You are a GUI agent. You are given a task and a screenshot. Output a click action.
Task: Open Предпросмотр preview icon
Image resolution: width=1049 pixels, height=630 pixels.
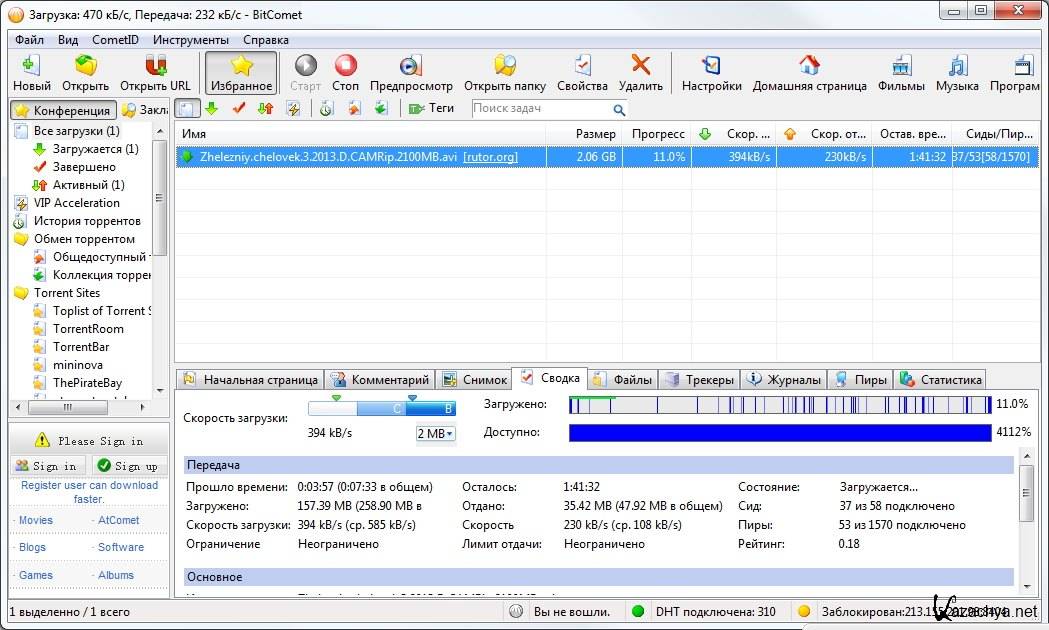point(410,66)
